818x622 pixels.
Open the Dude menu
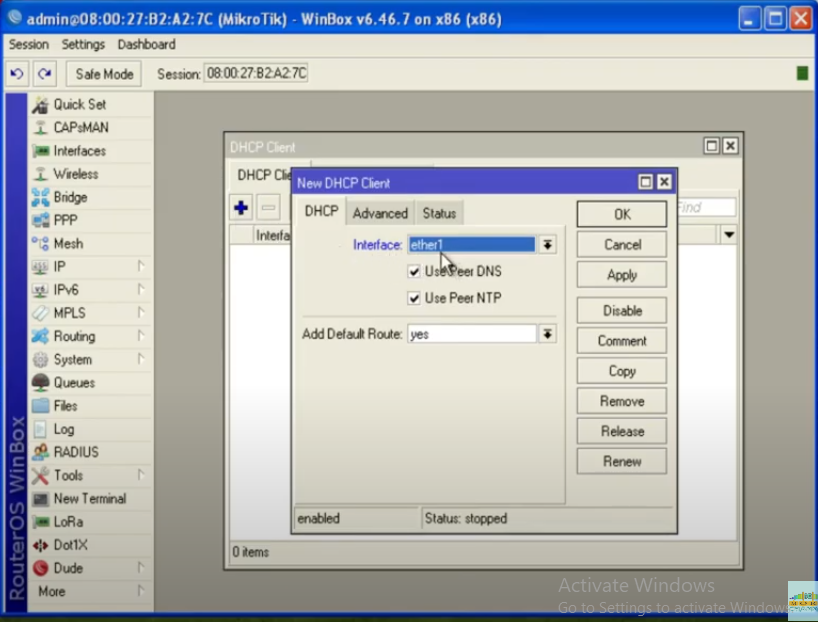(90, 568)
